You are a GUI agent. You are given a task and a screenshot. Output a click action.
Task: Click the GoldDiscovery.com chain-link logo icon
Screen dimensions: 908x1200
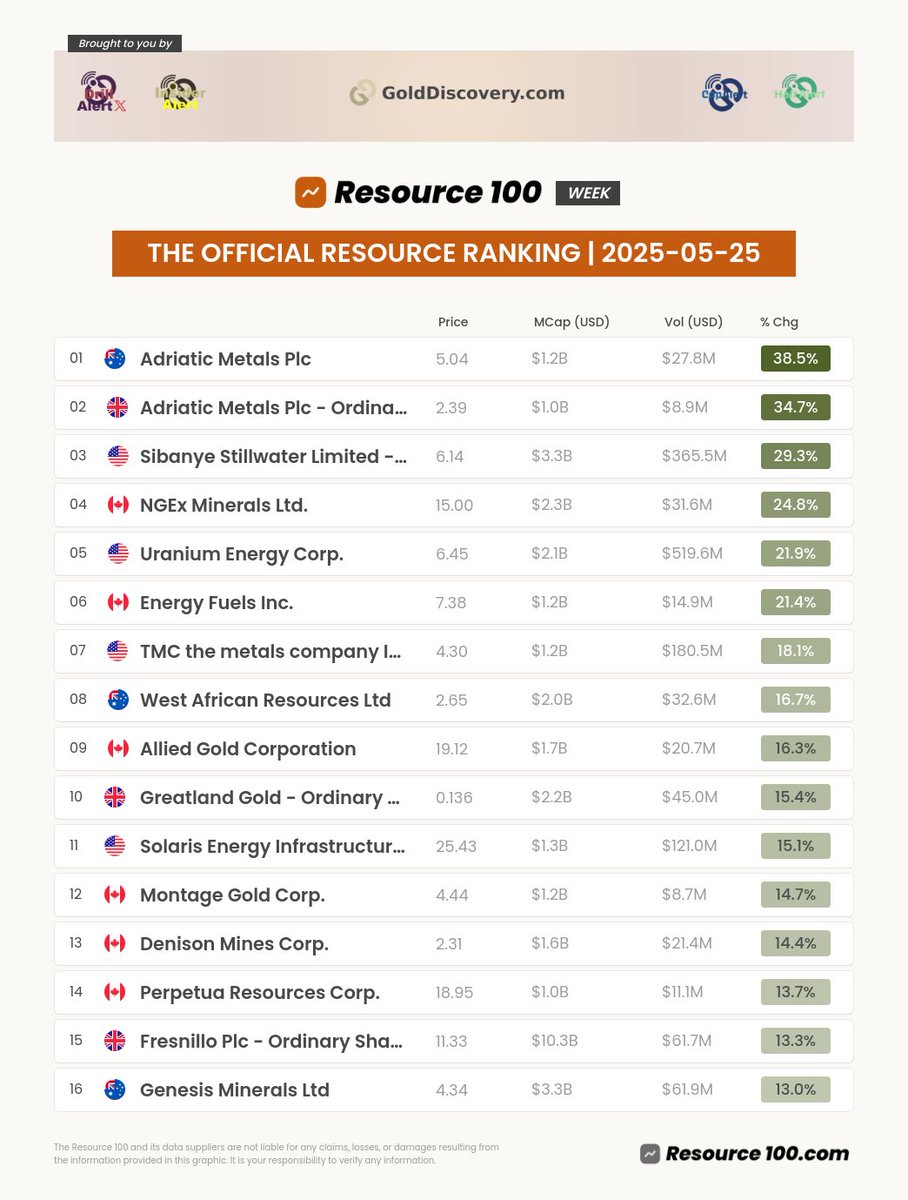point(362,93)
